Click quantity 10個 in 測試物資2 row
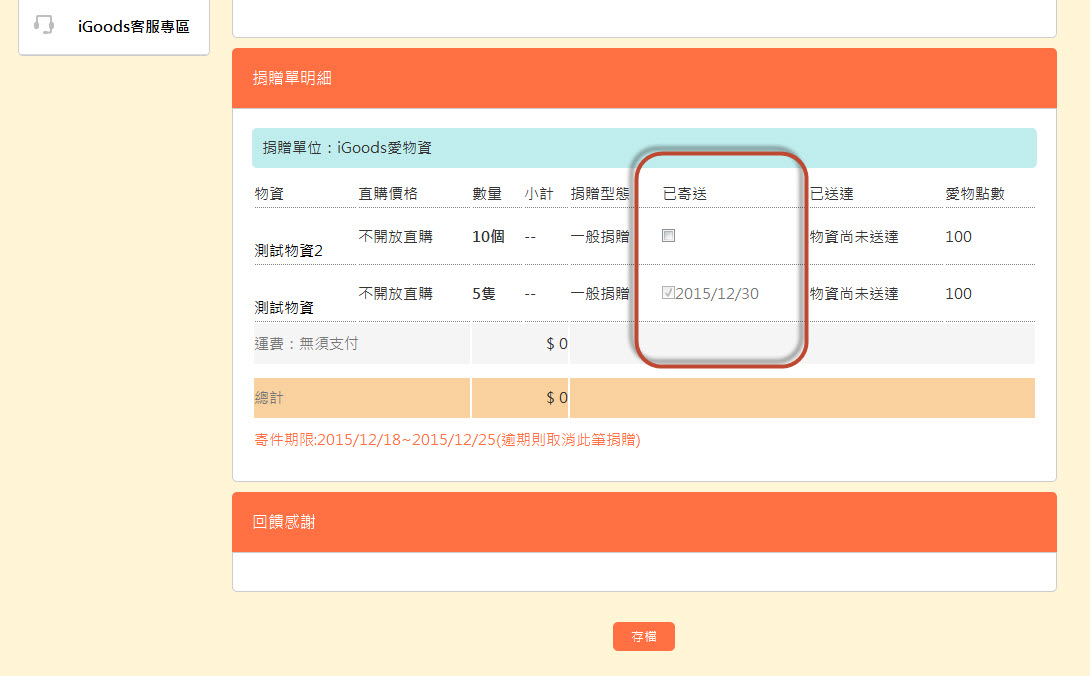1090x676 pixels. pos(488,236)
